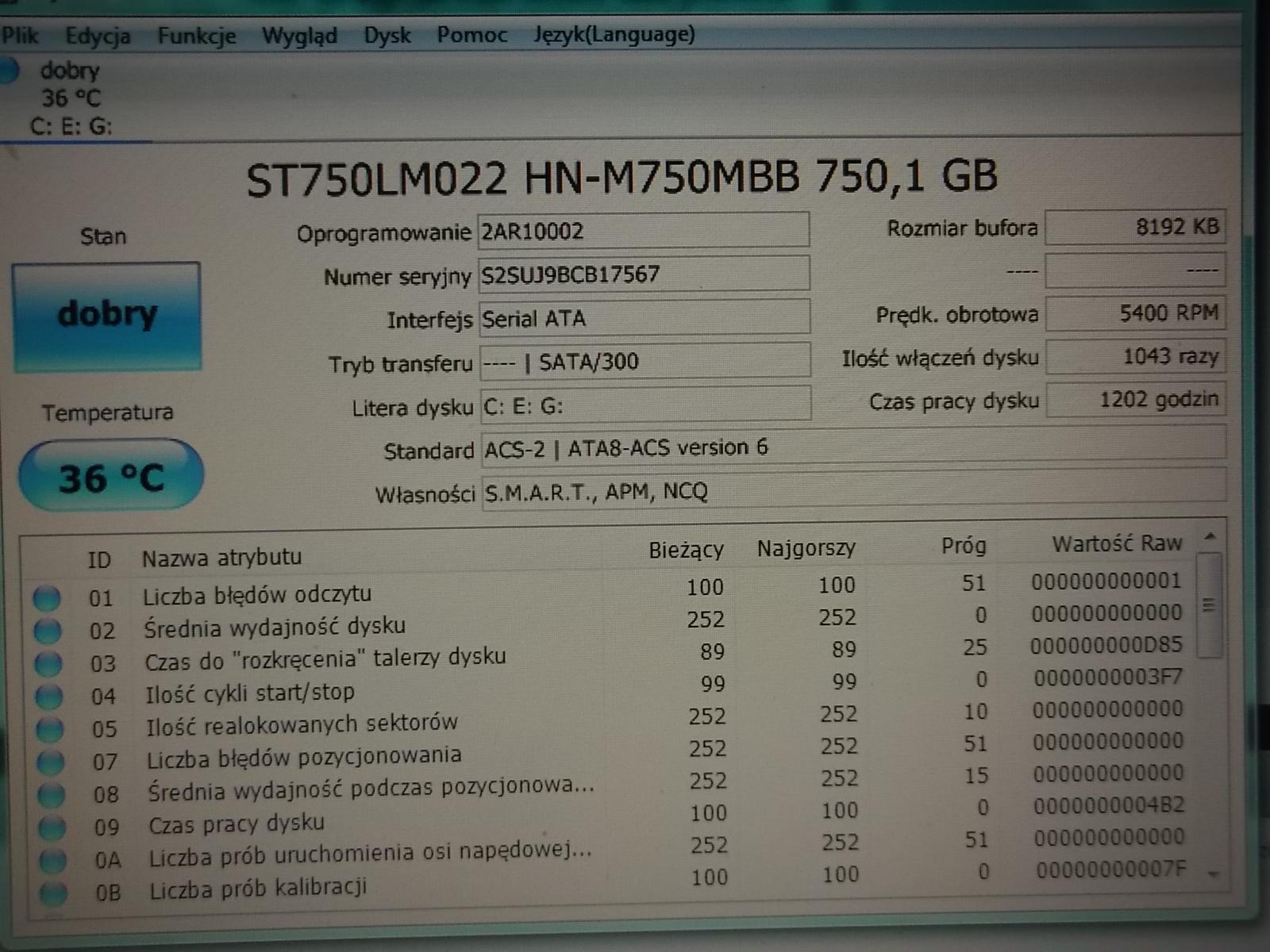Click status dot for attribute 08 wydajność pozycjonowania
Screen dimensions: 1270x952
(x=52, y=795)
